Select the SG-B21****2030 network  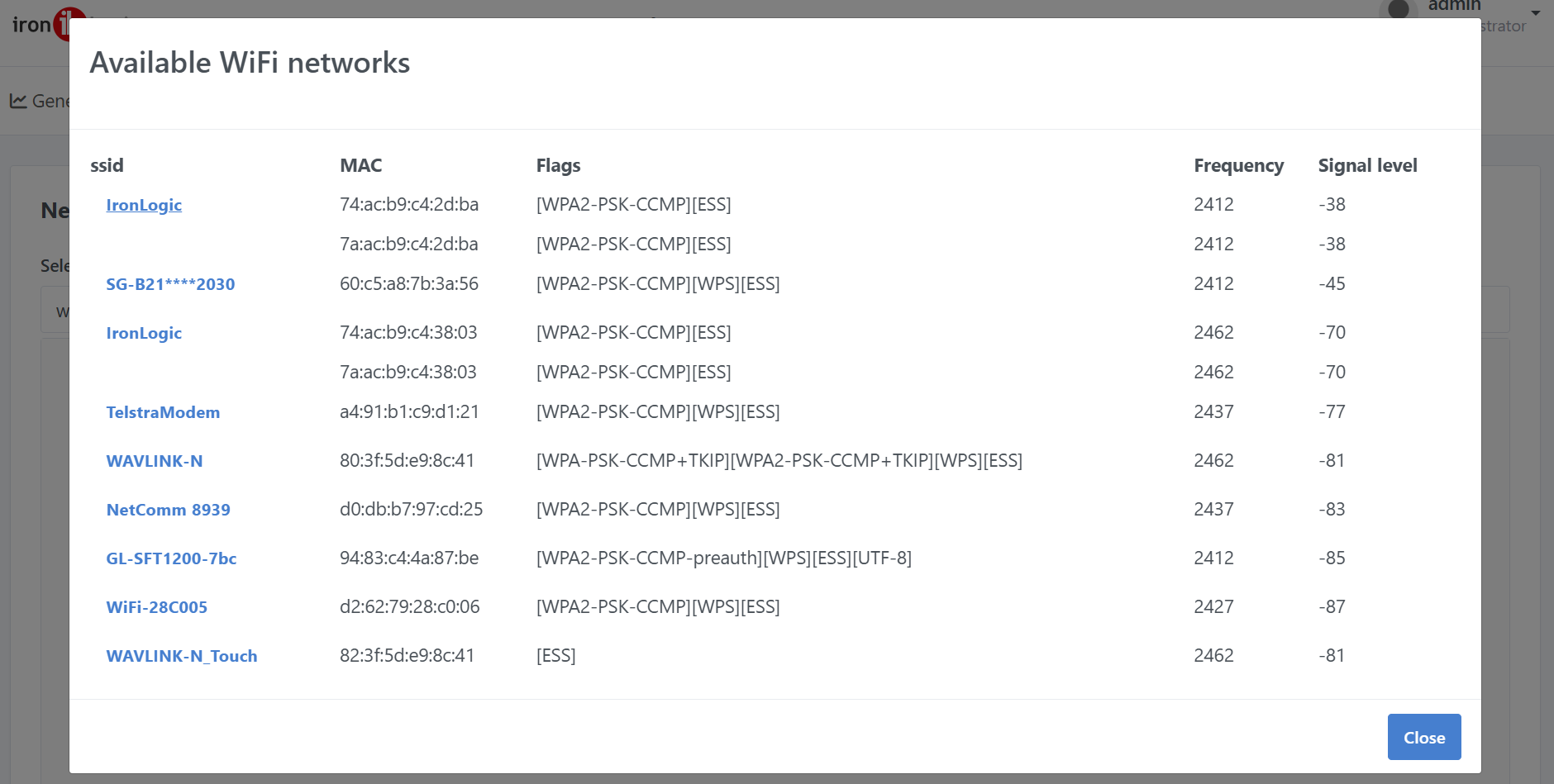pos(170,284)
